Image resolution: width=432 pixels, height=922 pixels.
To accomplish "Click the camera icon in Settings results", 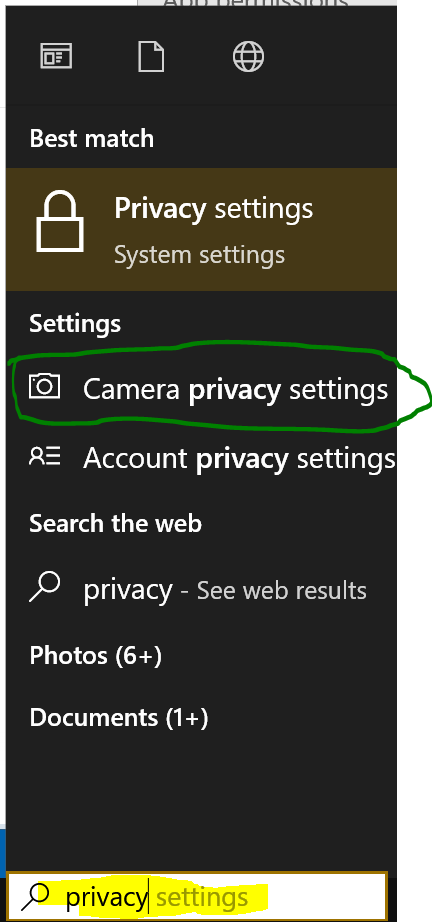I will [x=45, y=387].
